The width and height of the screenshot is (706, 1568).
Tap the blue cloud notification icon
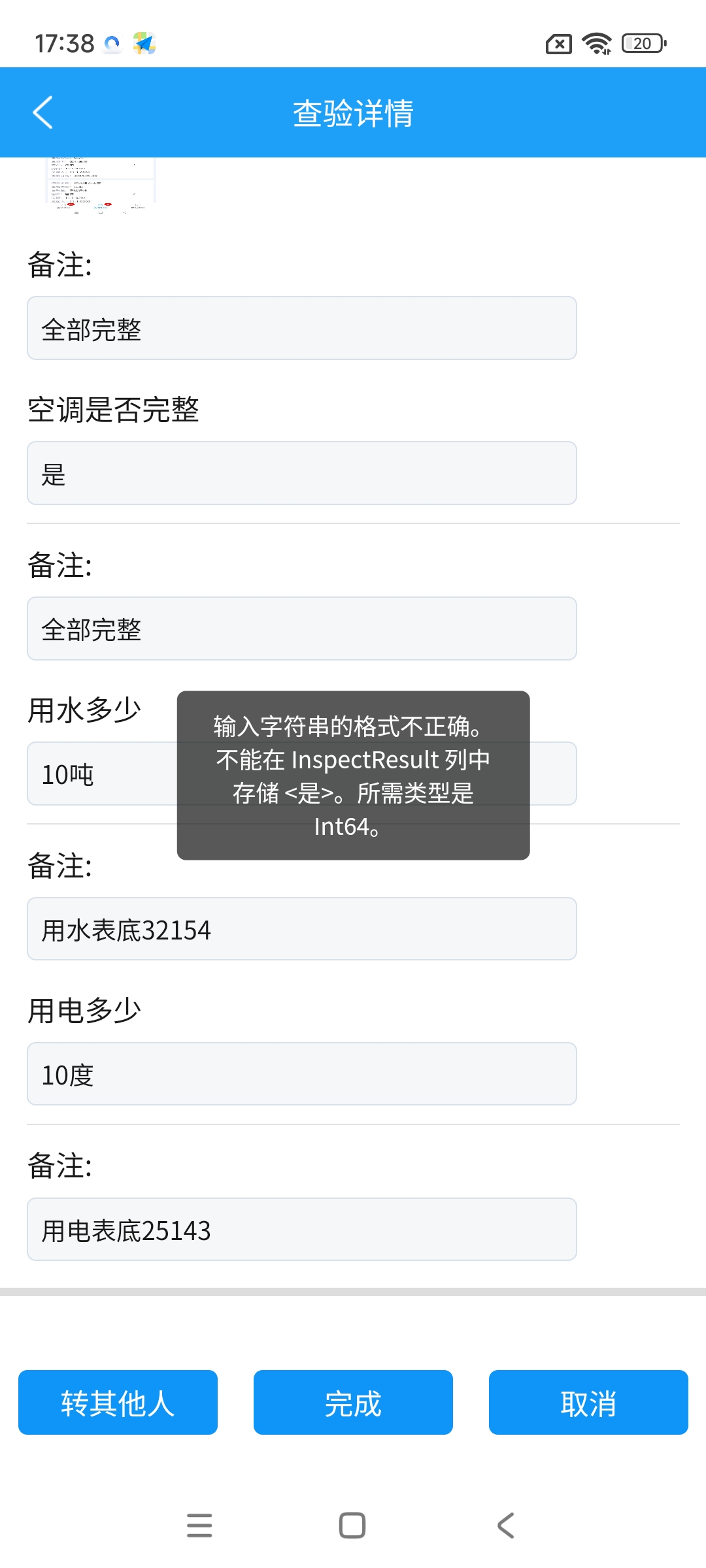pyautogui.click(x=112, y=44)
